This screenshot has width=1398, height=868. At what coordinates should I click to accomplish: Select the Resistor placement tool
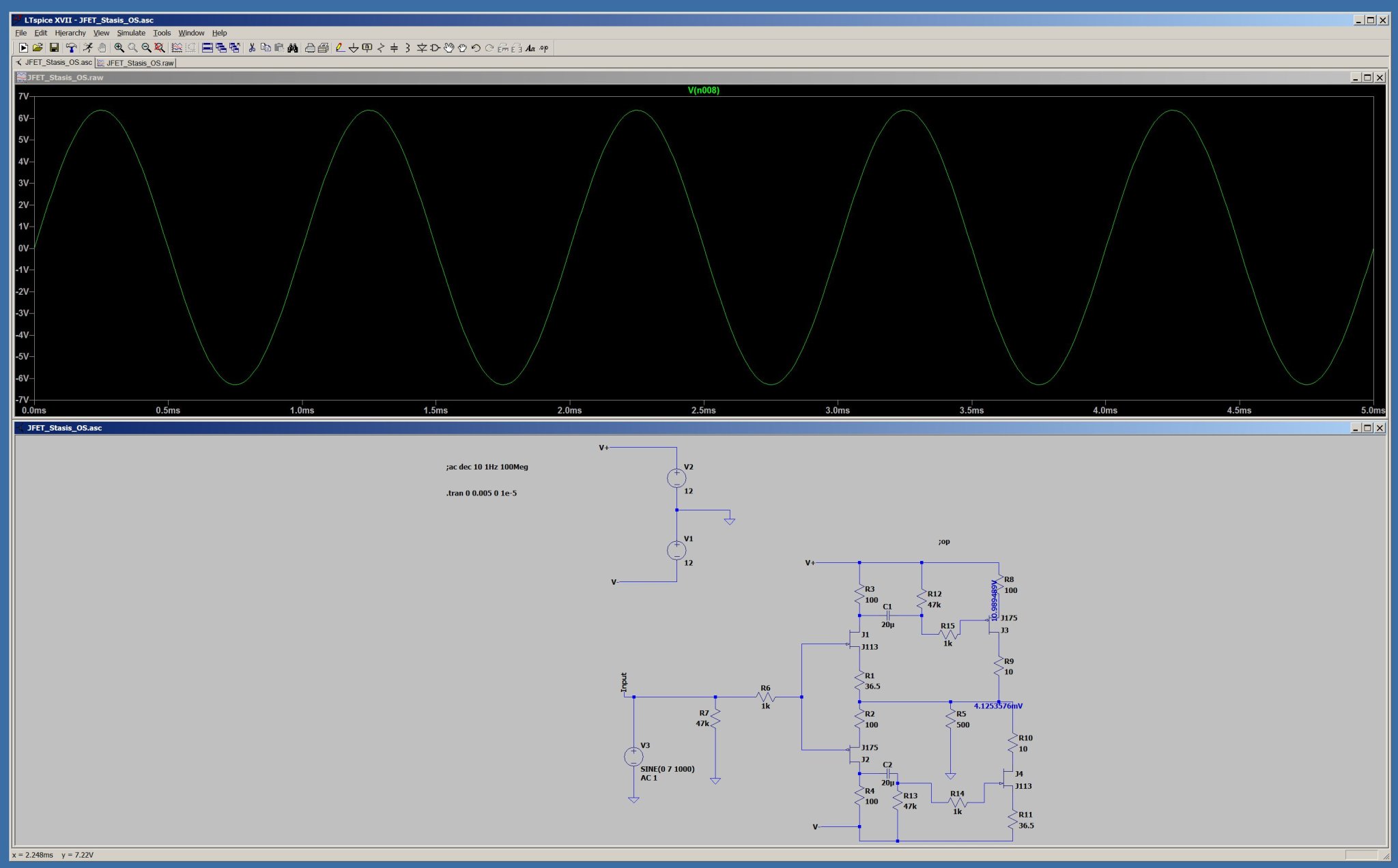click(x=380, y=48)
